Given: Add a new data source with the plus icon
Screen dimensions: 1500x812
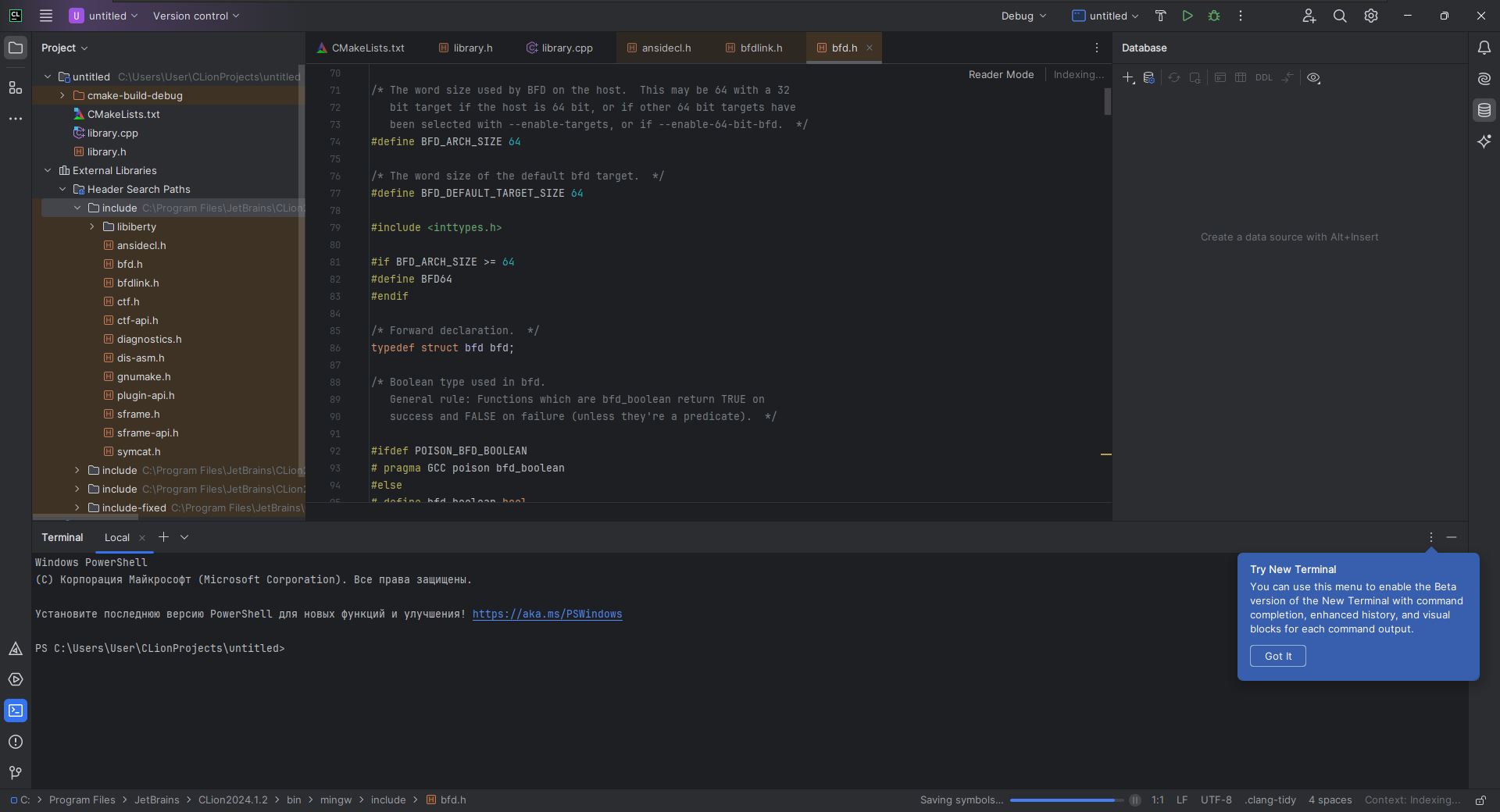Looking at the screenshot, I should 1128,78.
